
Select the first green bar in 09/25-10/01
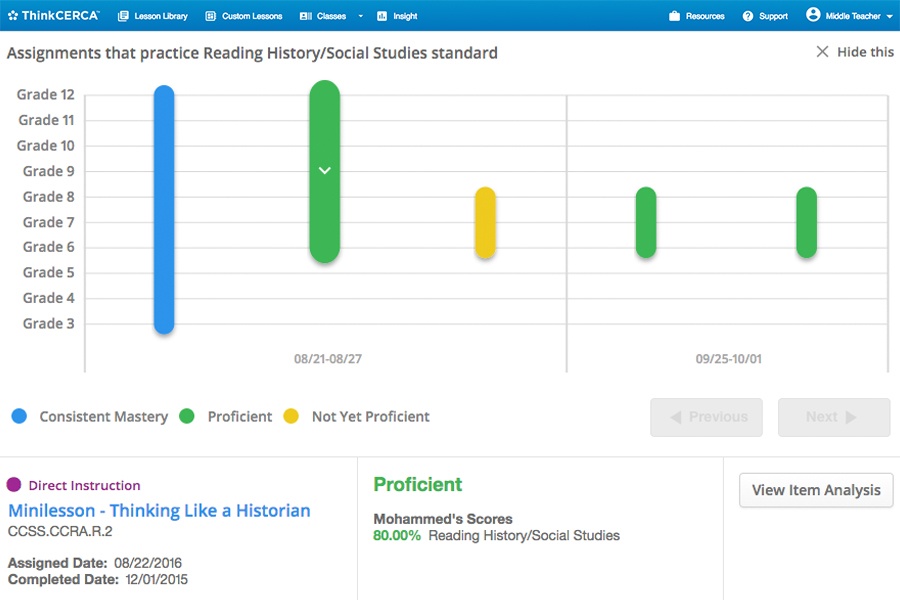coord(646,222)
